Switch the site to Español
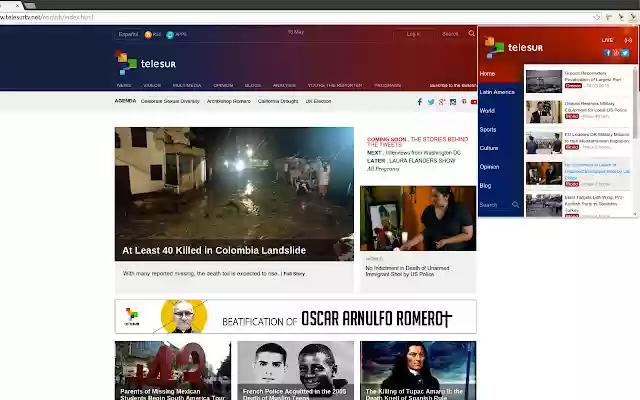640x400 pixels. click(128, 34)
